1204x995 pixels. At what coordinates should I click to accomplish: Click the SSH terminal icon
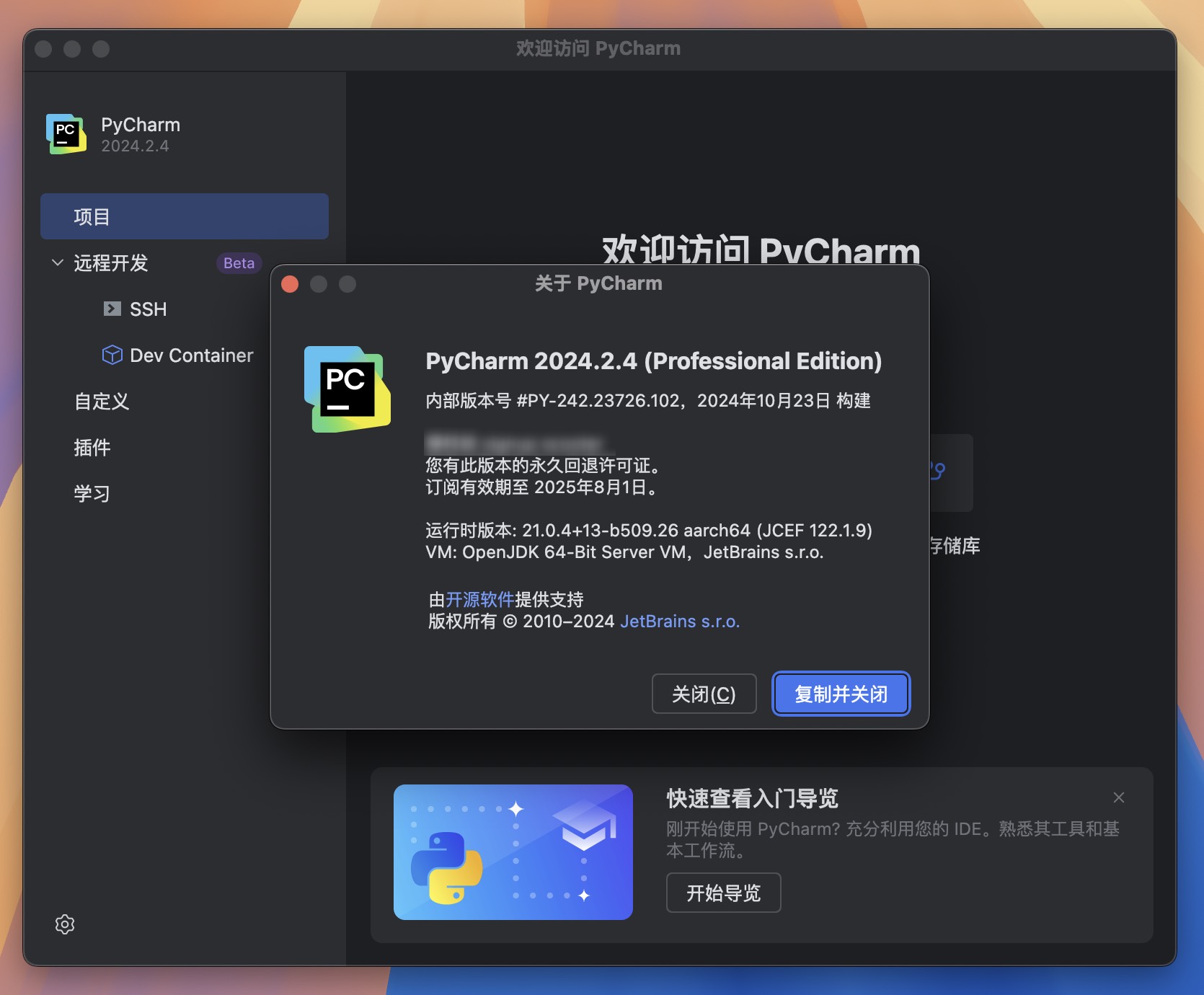112,309
